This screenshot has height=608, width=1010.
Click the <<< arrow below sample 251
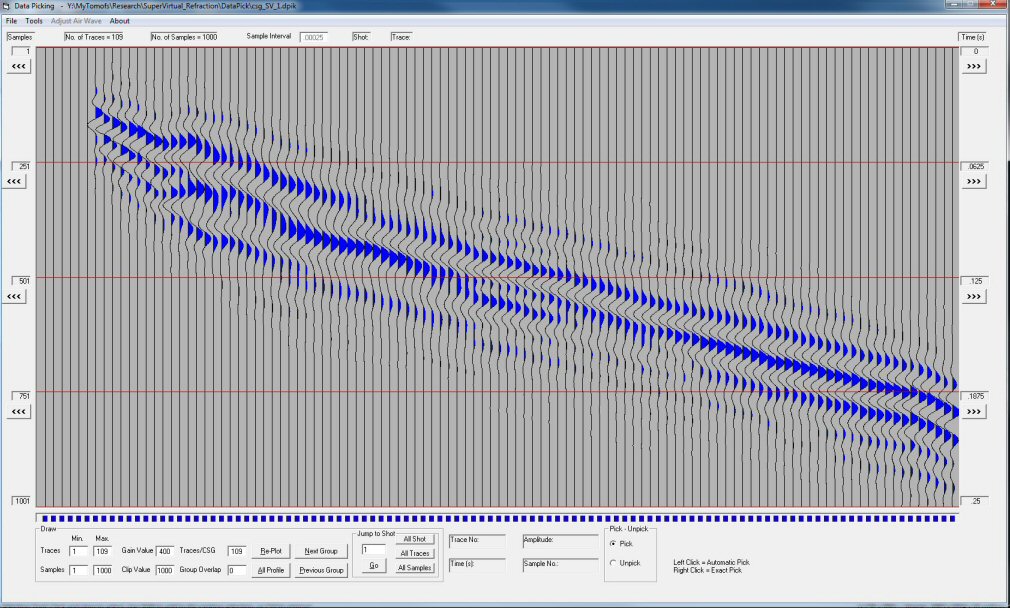15,181
